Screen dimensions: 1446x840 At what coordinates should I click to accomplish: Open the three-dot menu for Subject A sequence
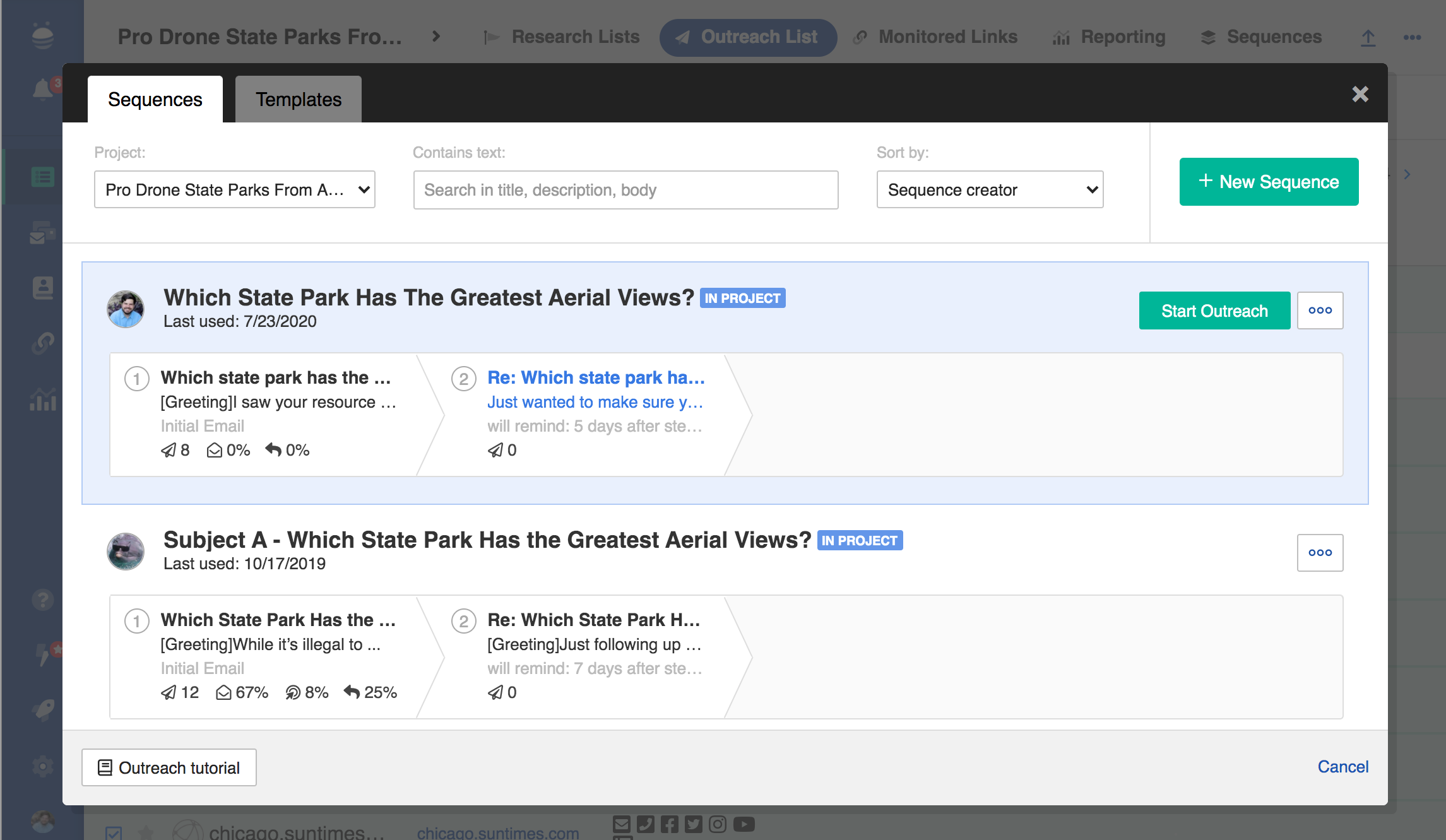tap(1320, 553)
